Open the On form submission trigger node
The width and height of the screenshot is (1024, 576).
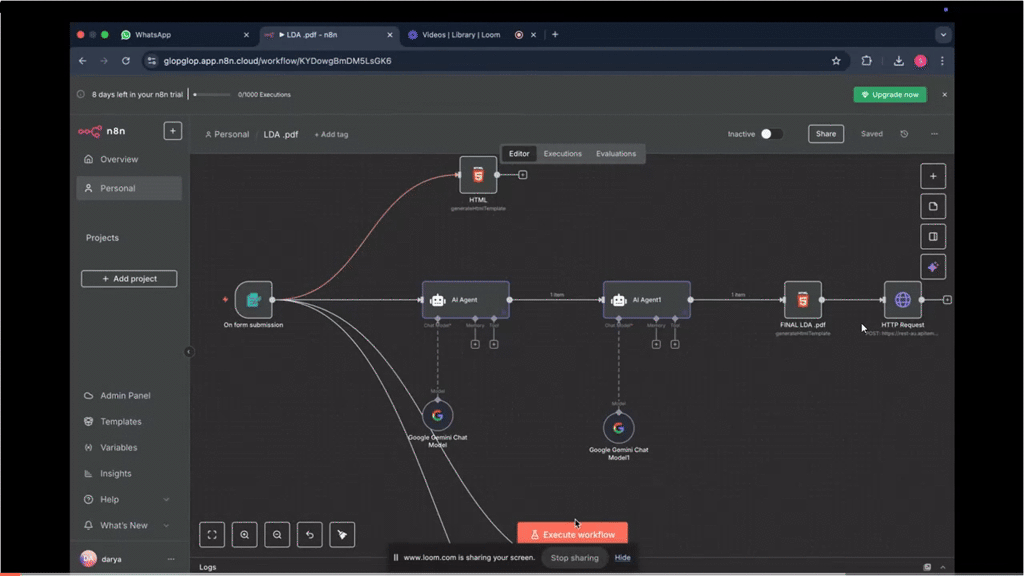tap(253, 300)
